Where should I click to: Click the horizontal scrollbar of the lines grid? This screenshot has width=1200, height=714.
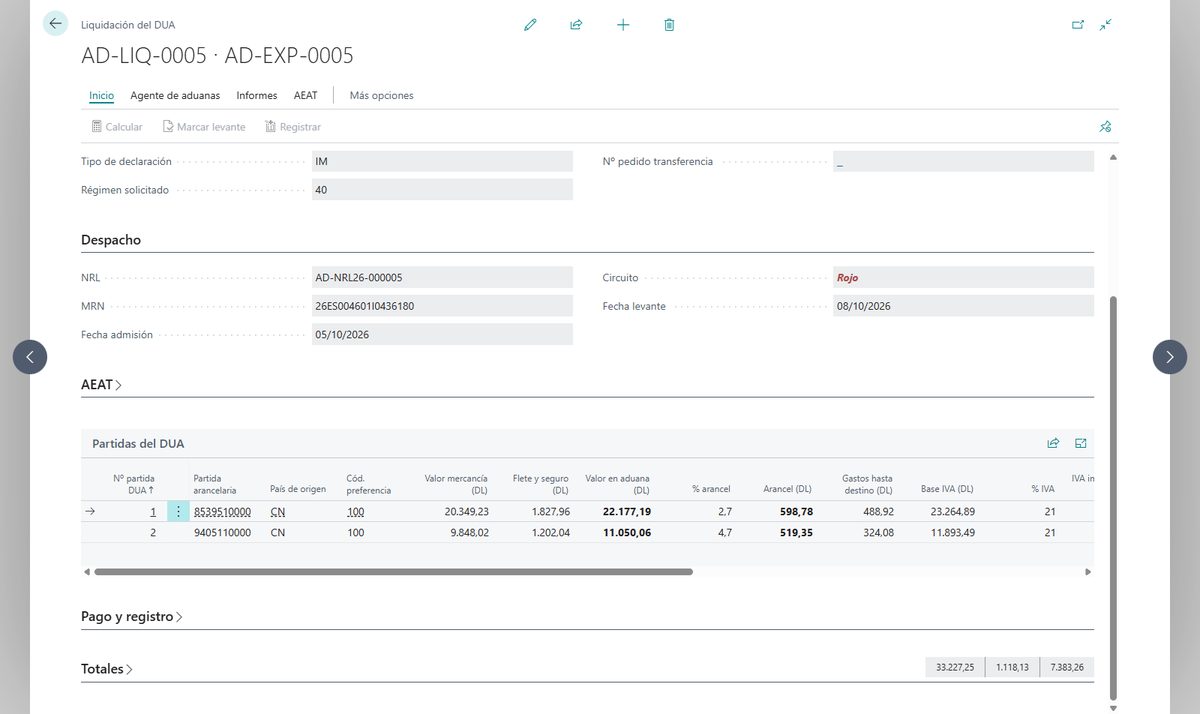click(393, 572)
